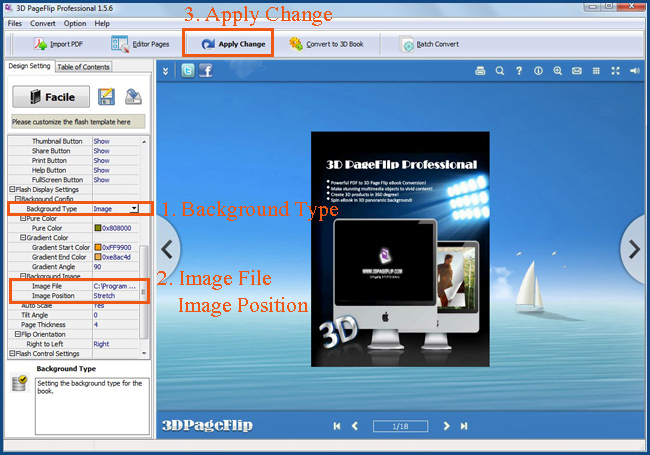This screenshot has height=455, width=650.
Task: Collapse the Flip Orientation group
Action: click(18, 334)
